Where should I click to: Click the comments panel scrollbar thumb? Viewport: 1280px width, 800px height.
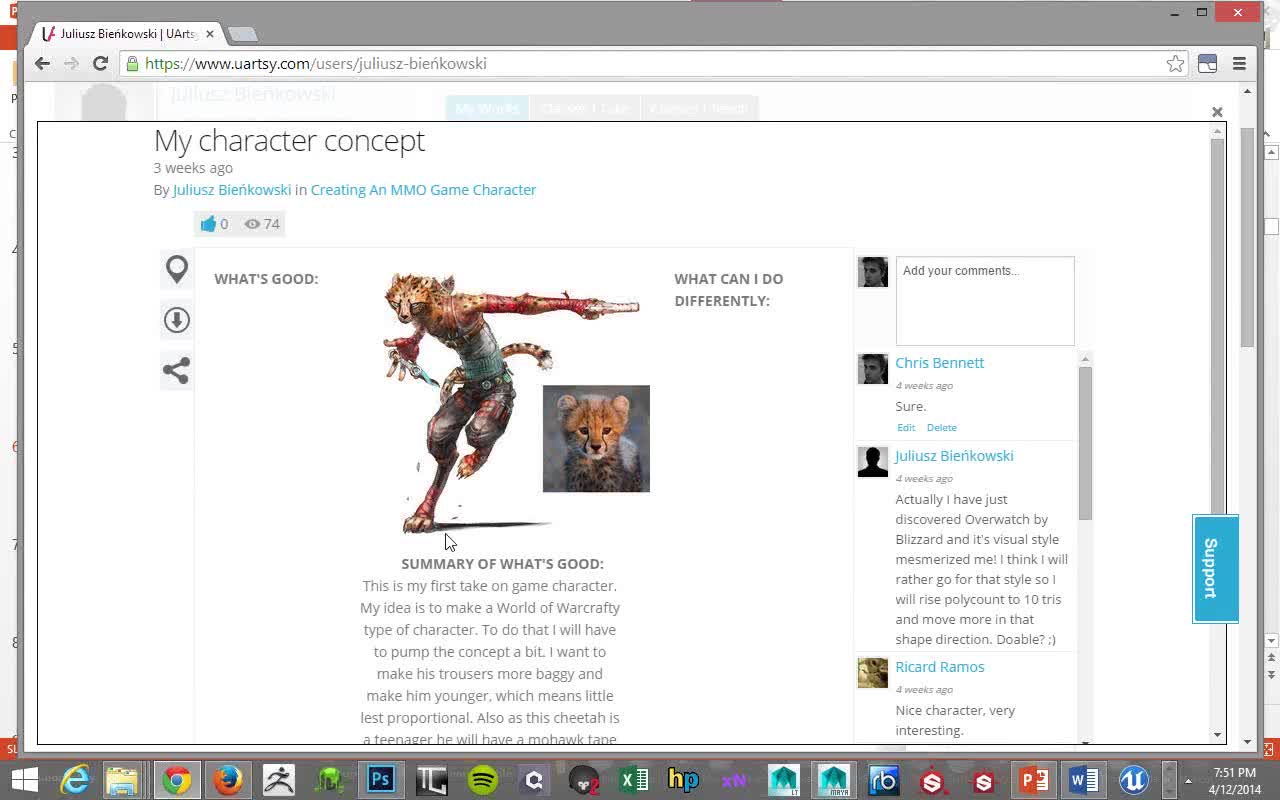pyautogui.click(x=1085, y=443)
